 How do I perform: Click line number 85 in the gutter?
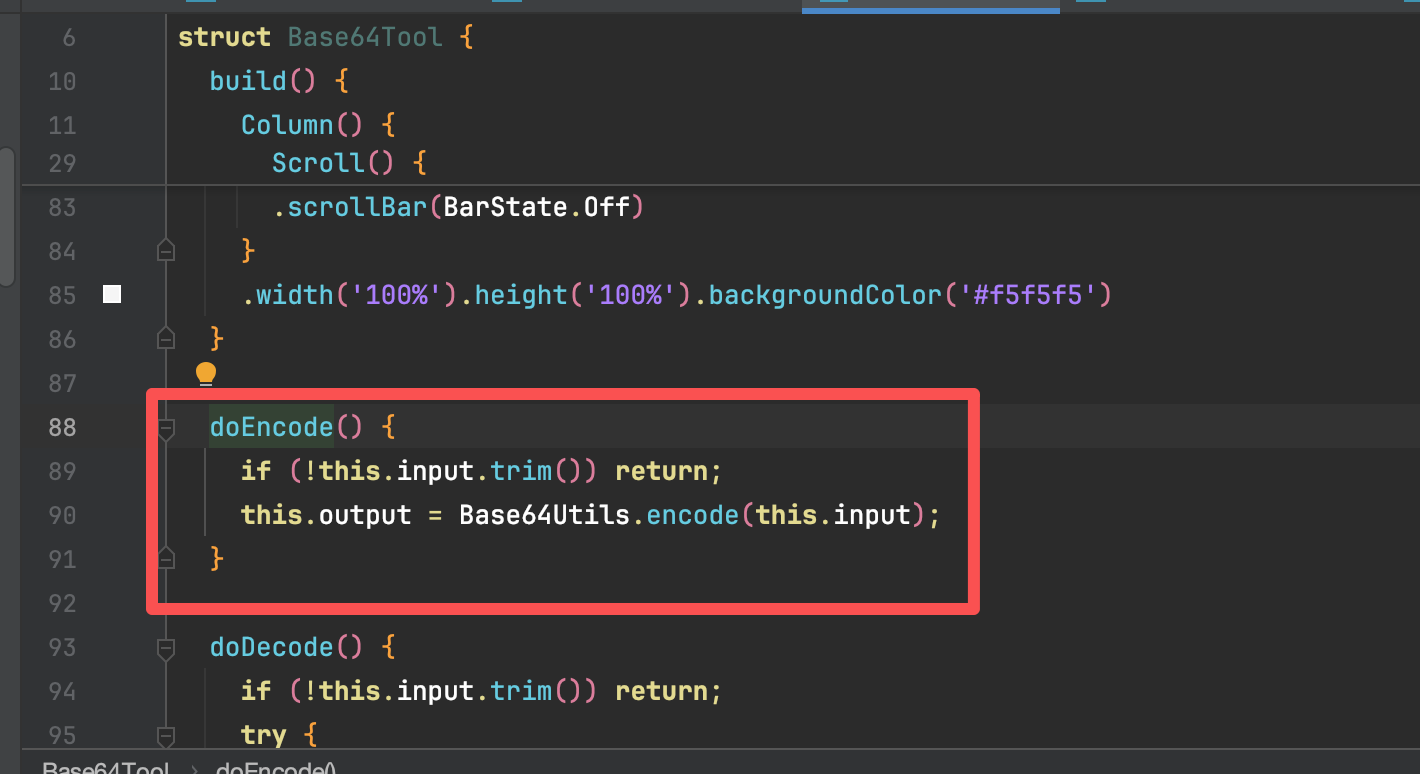click(62, 295)
